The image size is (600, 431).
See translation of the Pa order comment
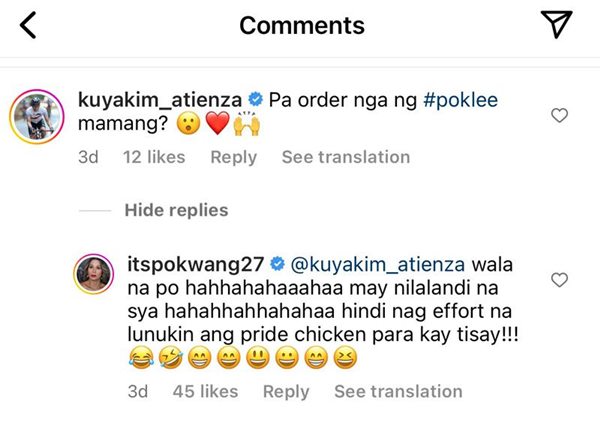coord(345,157)
